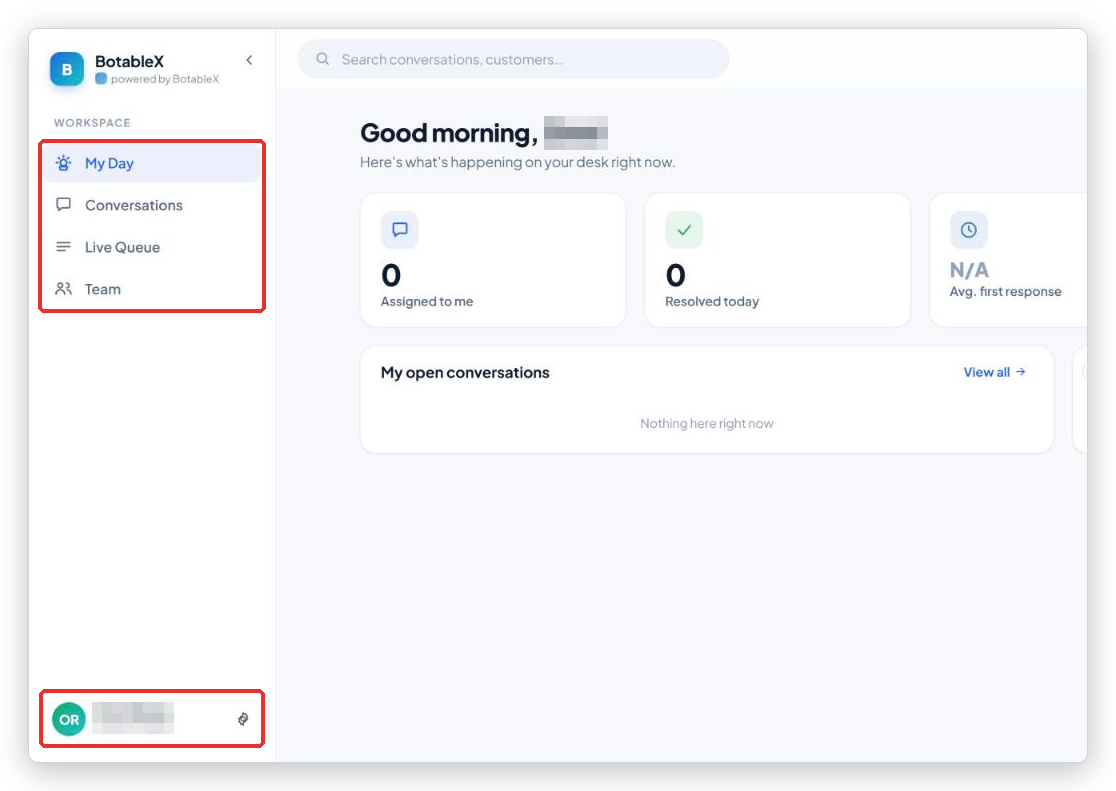Viewport: 1116px width, 791px height.
Task: Click the search magnifier icon
Action: pos(322,59)
